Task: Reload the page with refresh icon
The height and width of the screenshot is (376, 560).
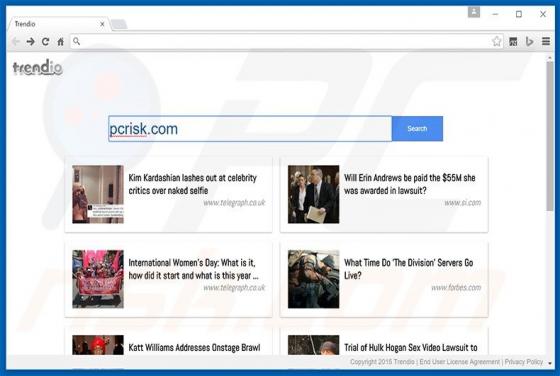Action: click(45, 42)
